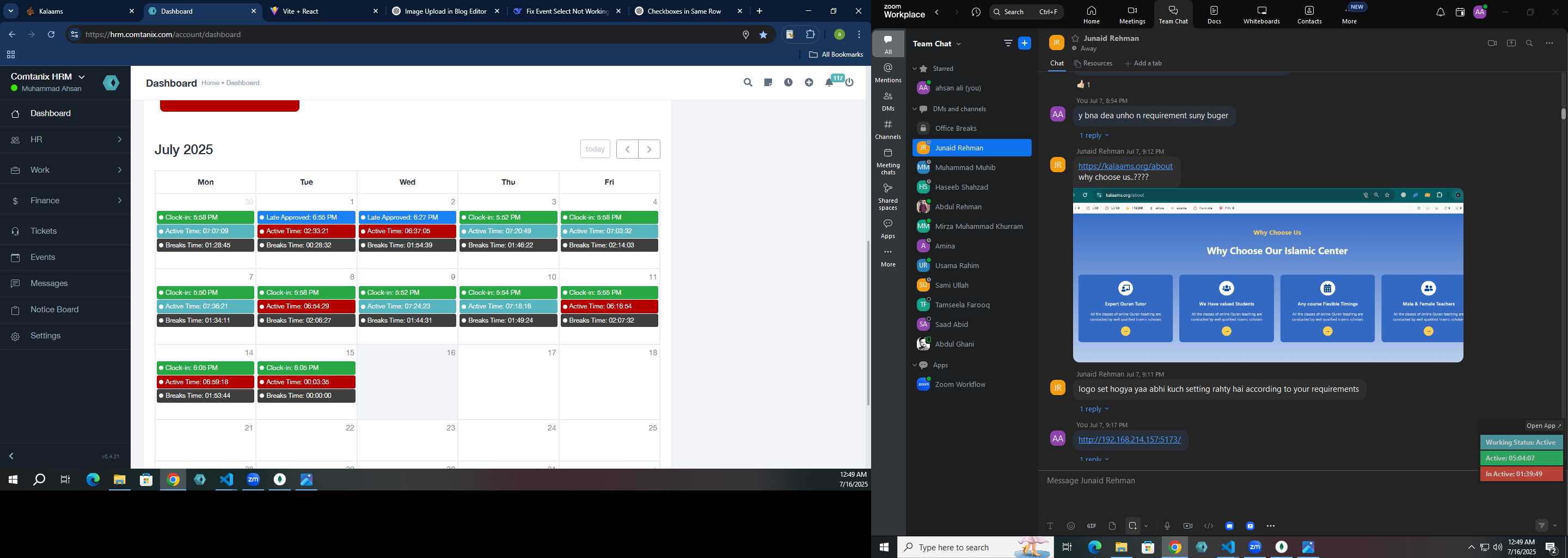Open the emoji picker in message toolbar
This screenshot has width=1568, height=558.
coord(1071,526)
